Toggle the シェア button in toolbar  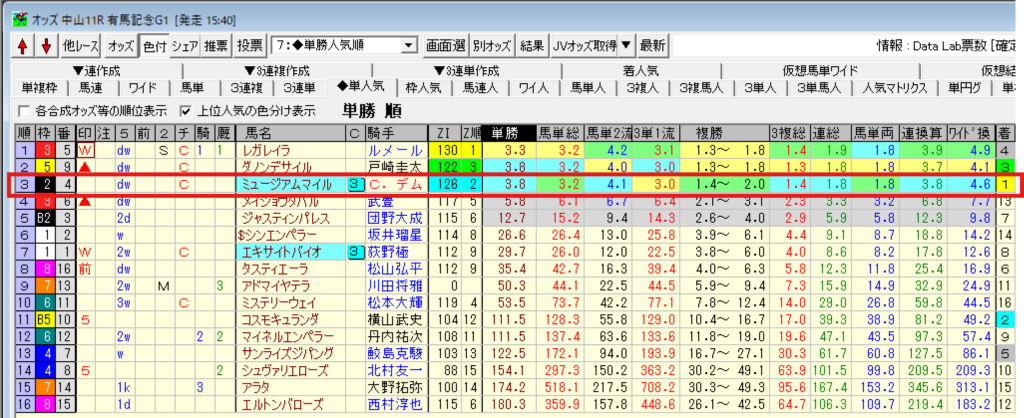tap(185, 46)
